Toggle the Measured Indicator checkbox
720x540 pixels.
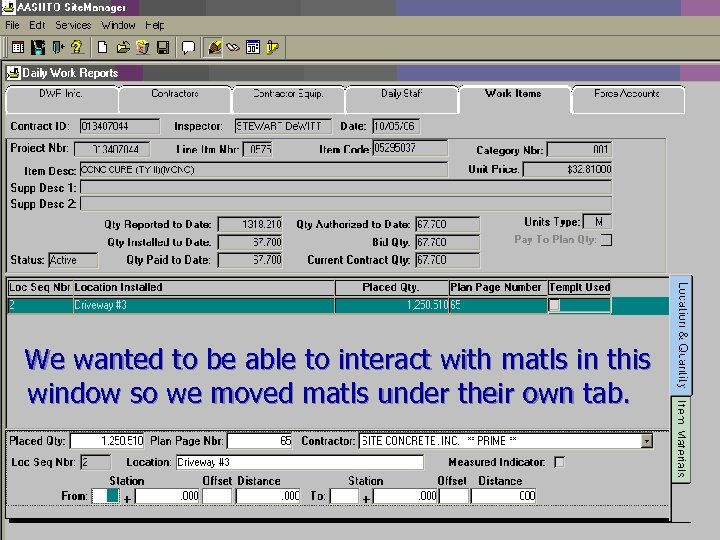[x=559, y=462]
